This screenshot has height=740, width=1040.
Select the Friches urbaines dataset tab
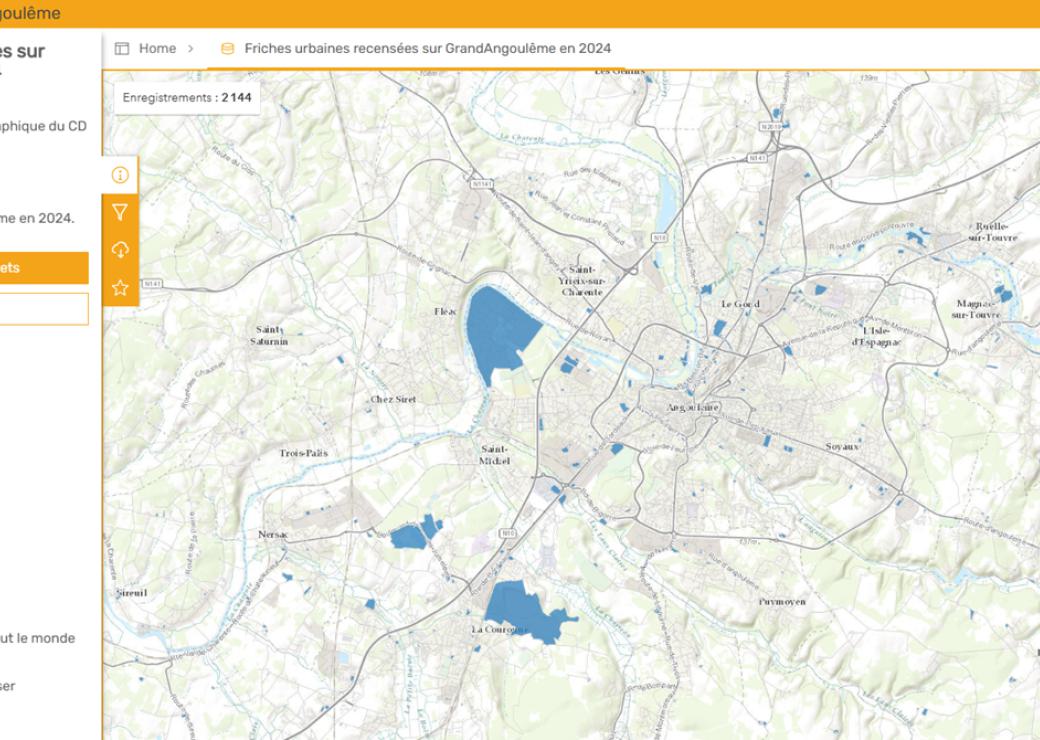415,48
